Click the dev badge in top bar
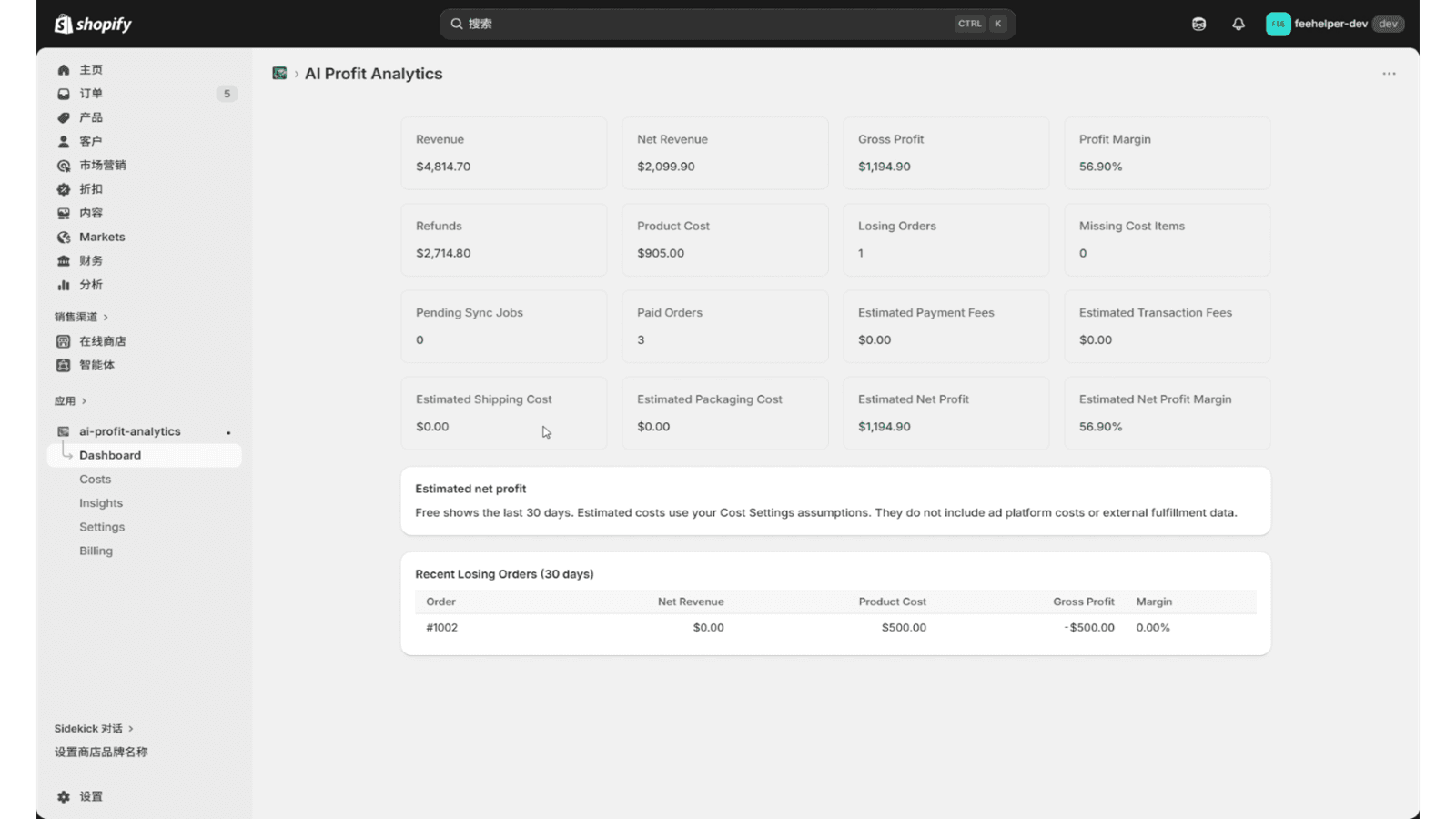Image resolution: width=1456 pixels, height=819 pixels. click(1388, 24)
